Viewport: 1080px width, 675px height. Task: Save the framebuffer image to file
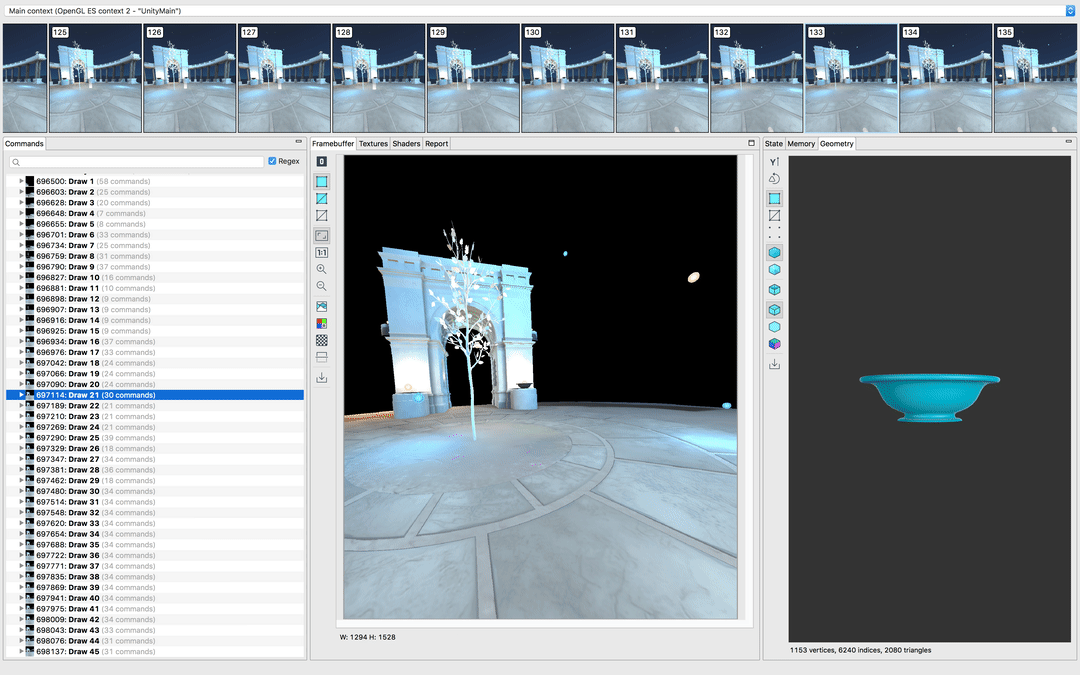point(322,377)
